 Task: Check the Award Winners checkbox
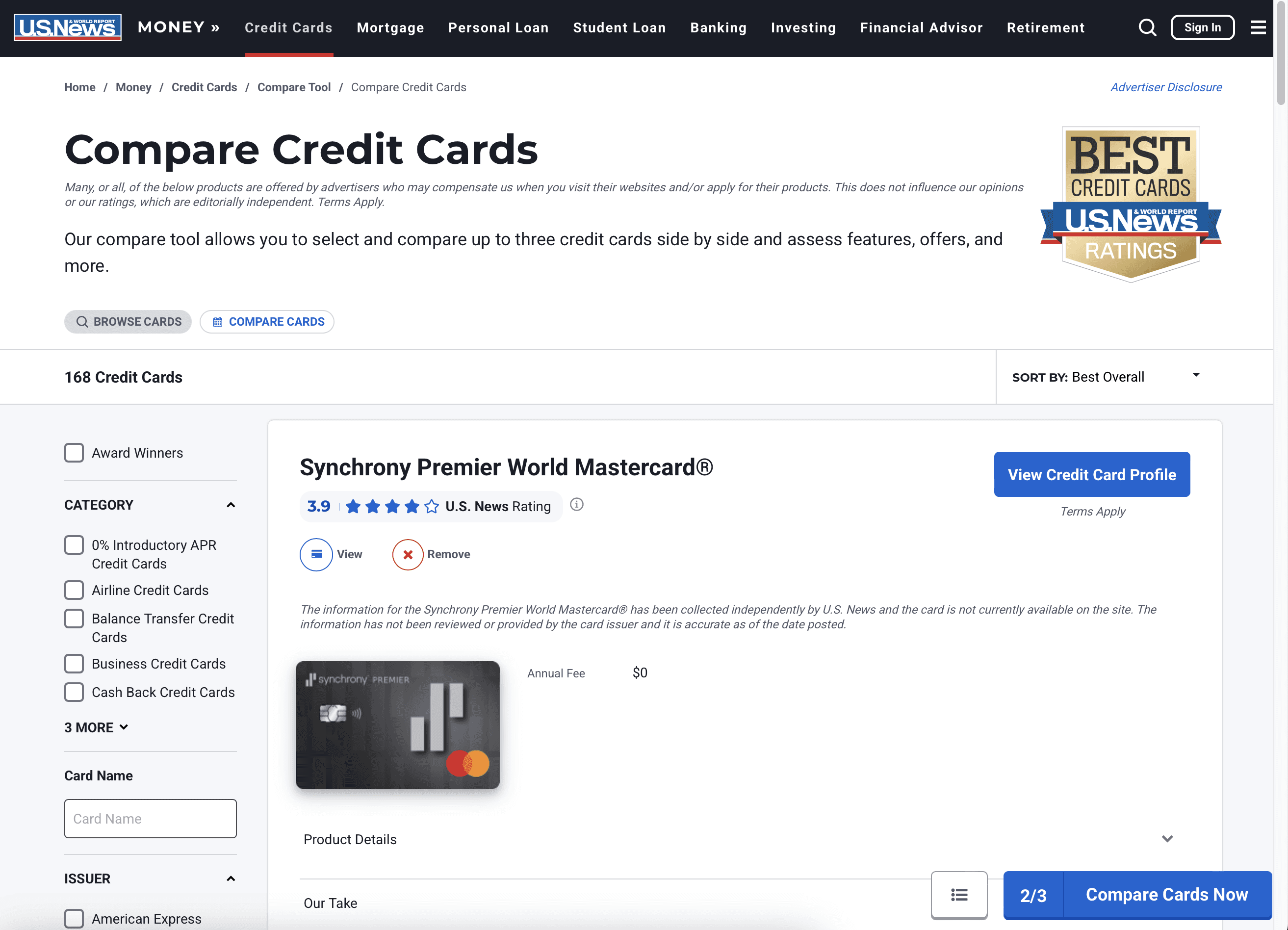[x=74, y=453]
